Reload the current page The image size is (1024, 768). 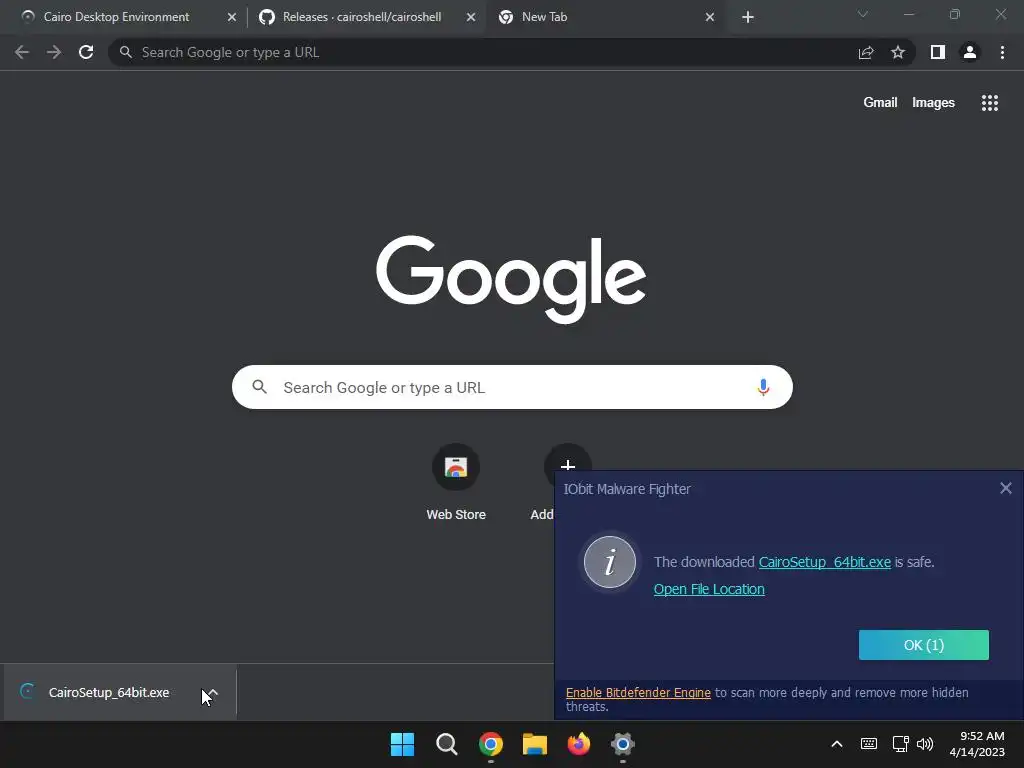(x=86, y=52)
